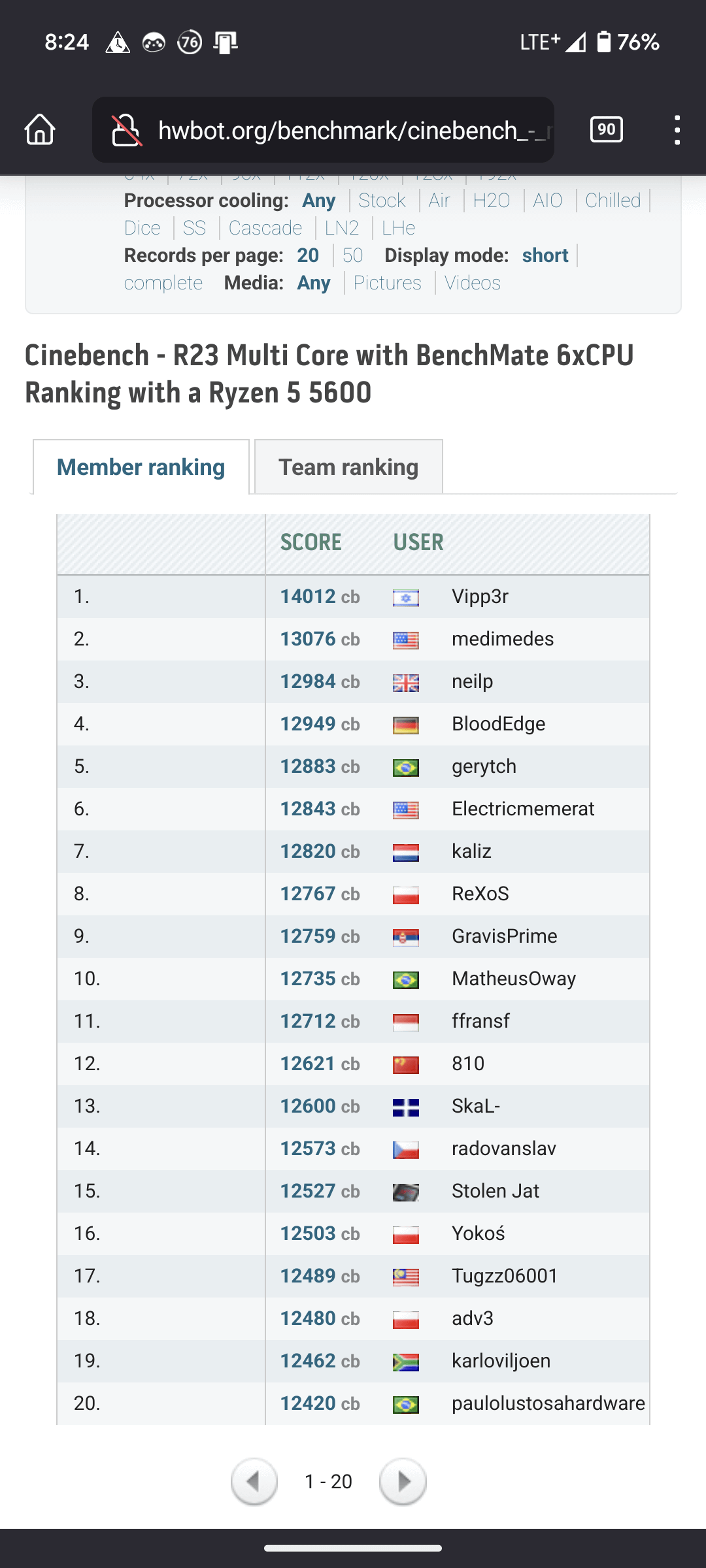Switch to the Team ranking tab
The image size is (706, 1568).
[348, 467]
